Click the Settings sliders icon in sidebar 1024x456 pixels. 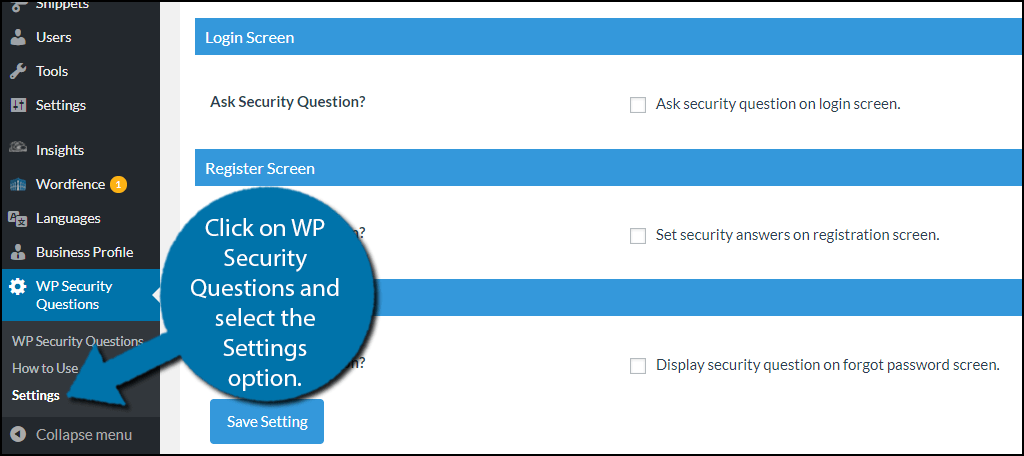(x=18, y=105)
